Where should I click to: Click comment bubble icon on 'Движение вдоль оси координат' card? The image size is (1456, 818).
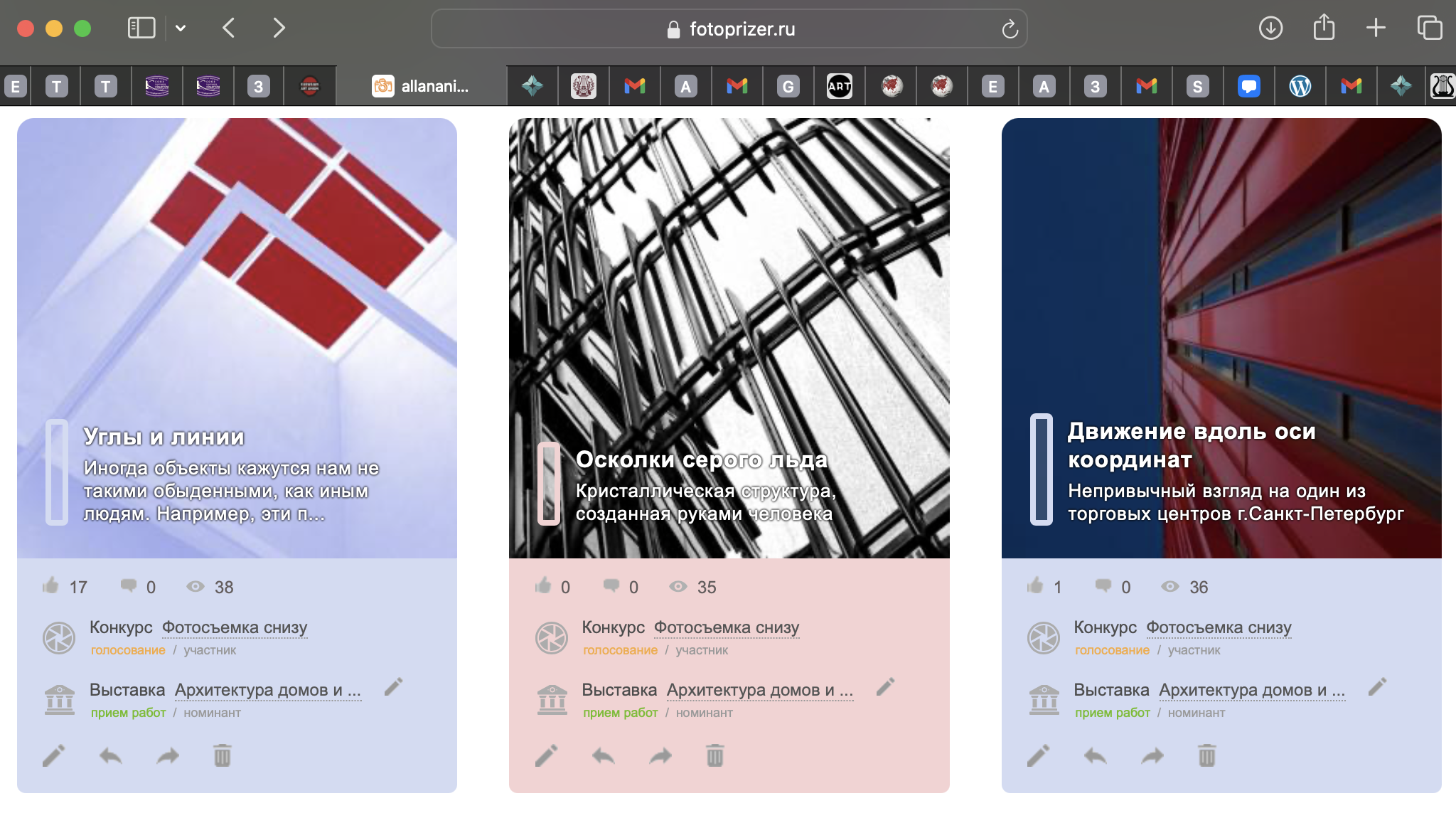point(1103,585)
